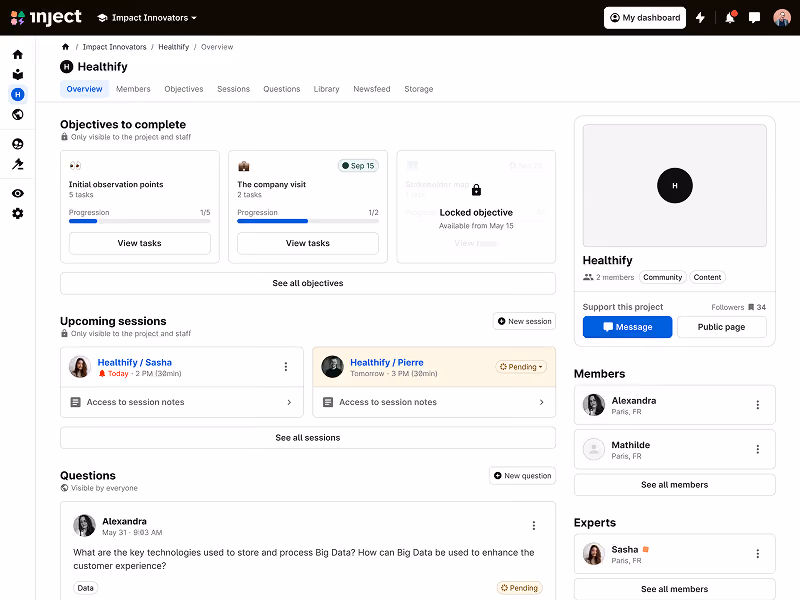800x600 pixels.
Task: Open the chat messages icon
Action: tap(754, 18)
